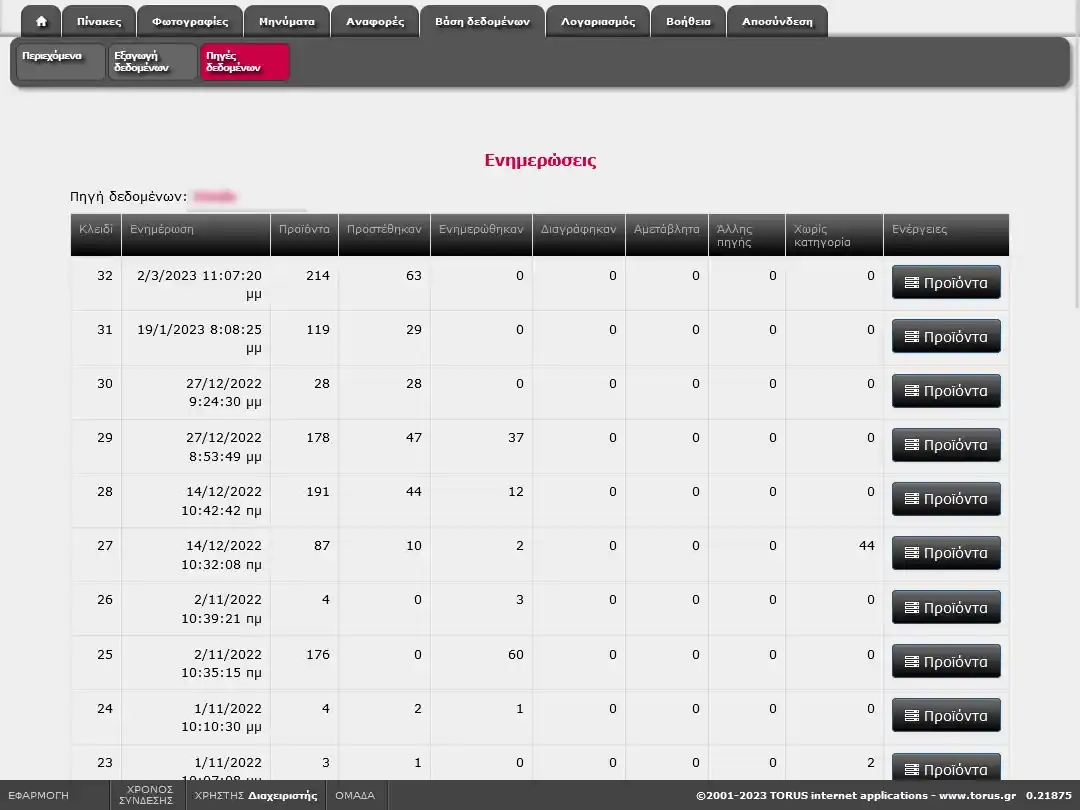The width and height of the screenshot is (1080, 810).
Task: Show Προϊόντα for update key 31
Action: pos(946,337)
